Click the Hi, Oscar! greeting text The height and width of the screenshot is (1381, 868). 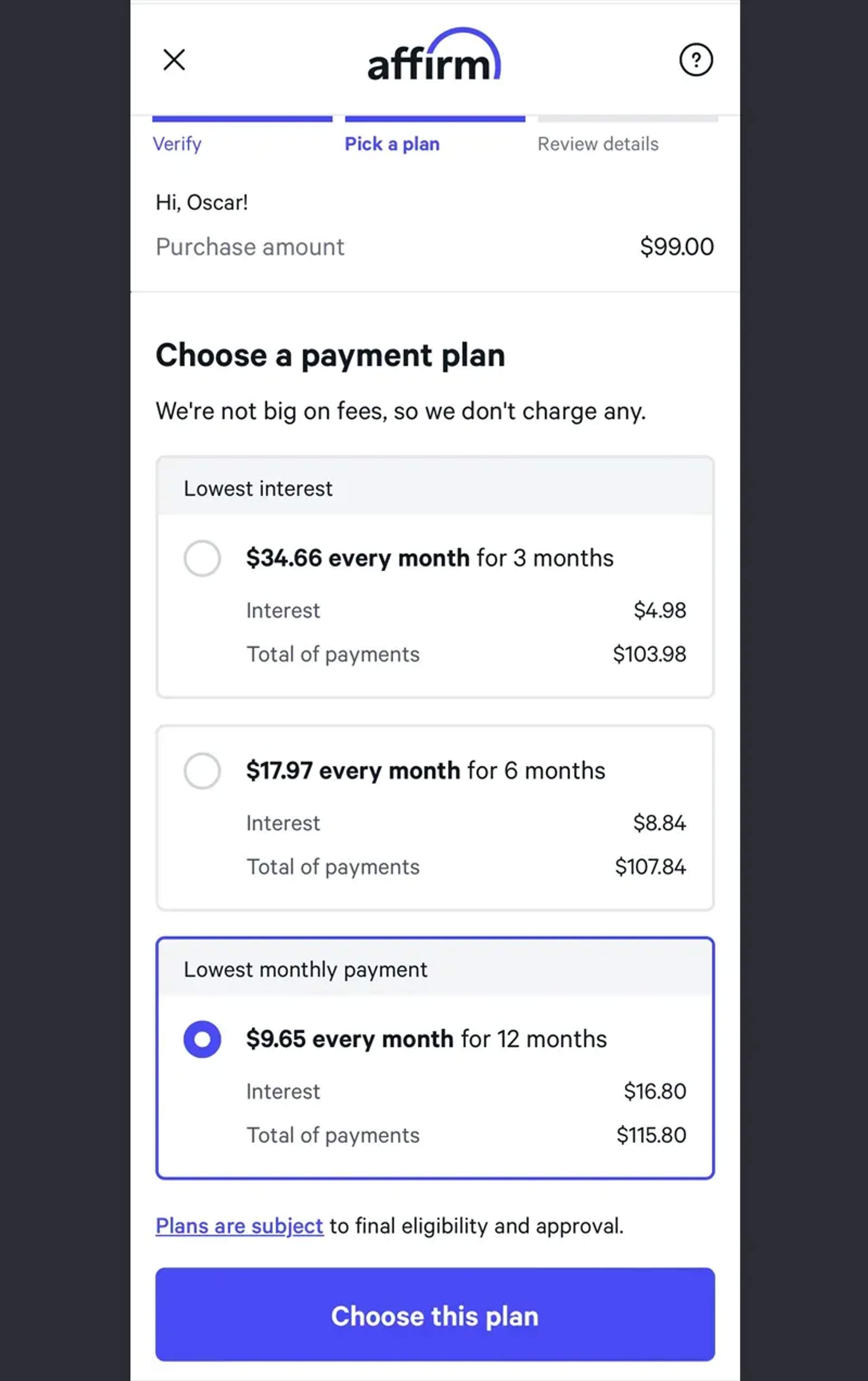202,202
